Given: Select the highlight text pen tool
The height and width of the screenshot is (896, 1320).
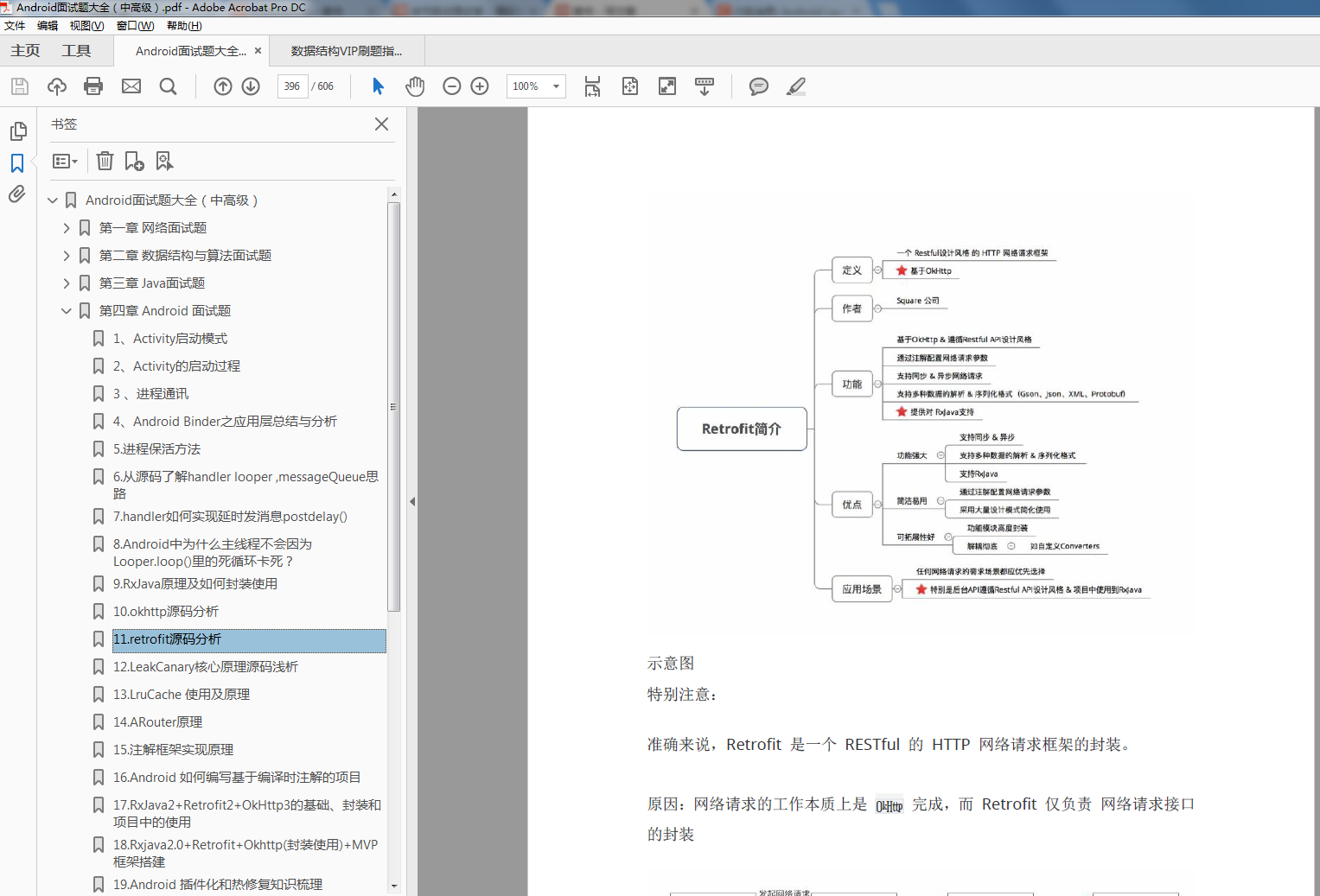Looking at the screenshot, I should [x=796, y=86].
